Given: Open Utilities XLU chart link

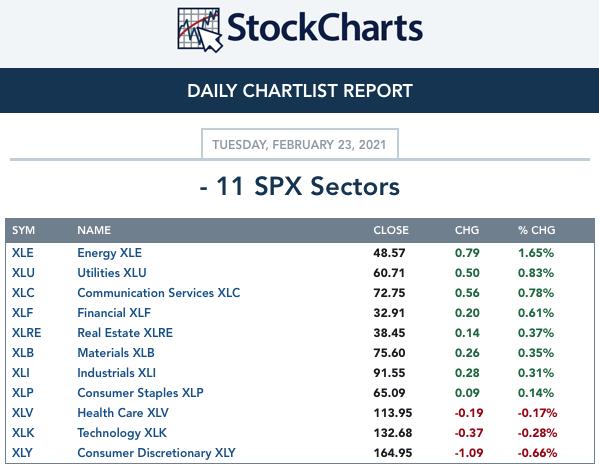Looking at the screenshot, I should 112,273.
